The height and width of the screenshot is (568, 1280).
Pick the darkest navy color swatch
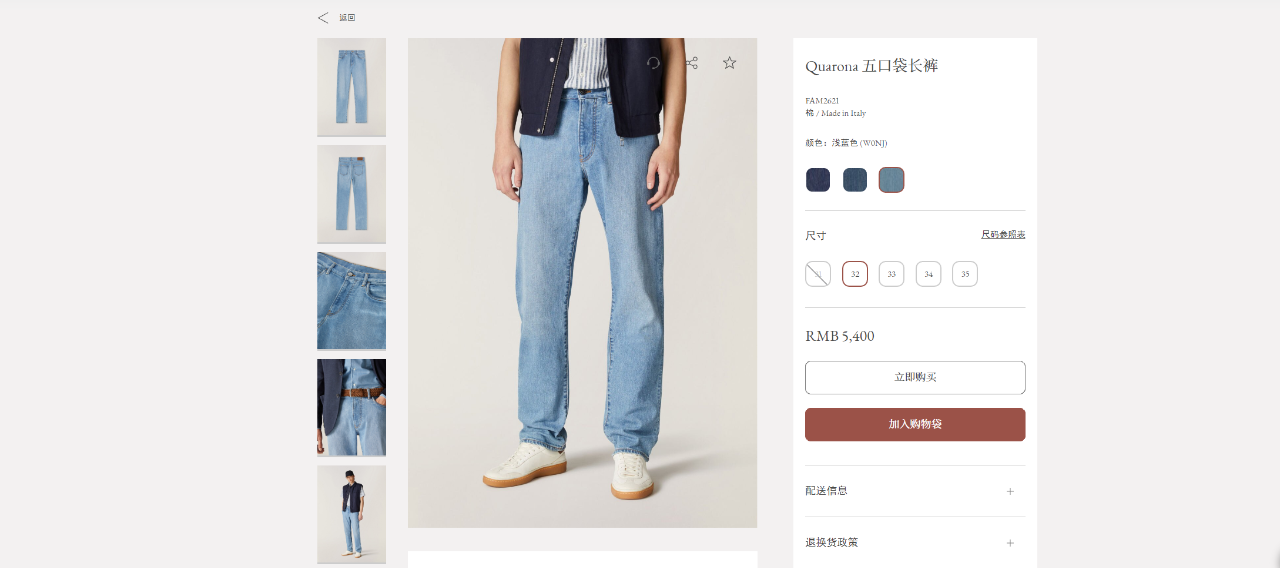[x=818, y=180]
